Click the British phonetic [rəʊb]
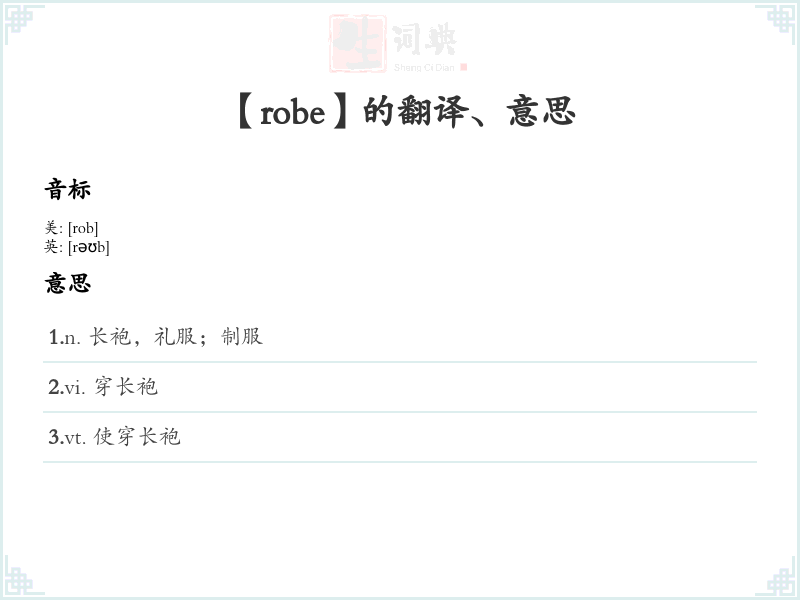This screenshot has height=600, width=800. (89, 247)
